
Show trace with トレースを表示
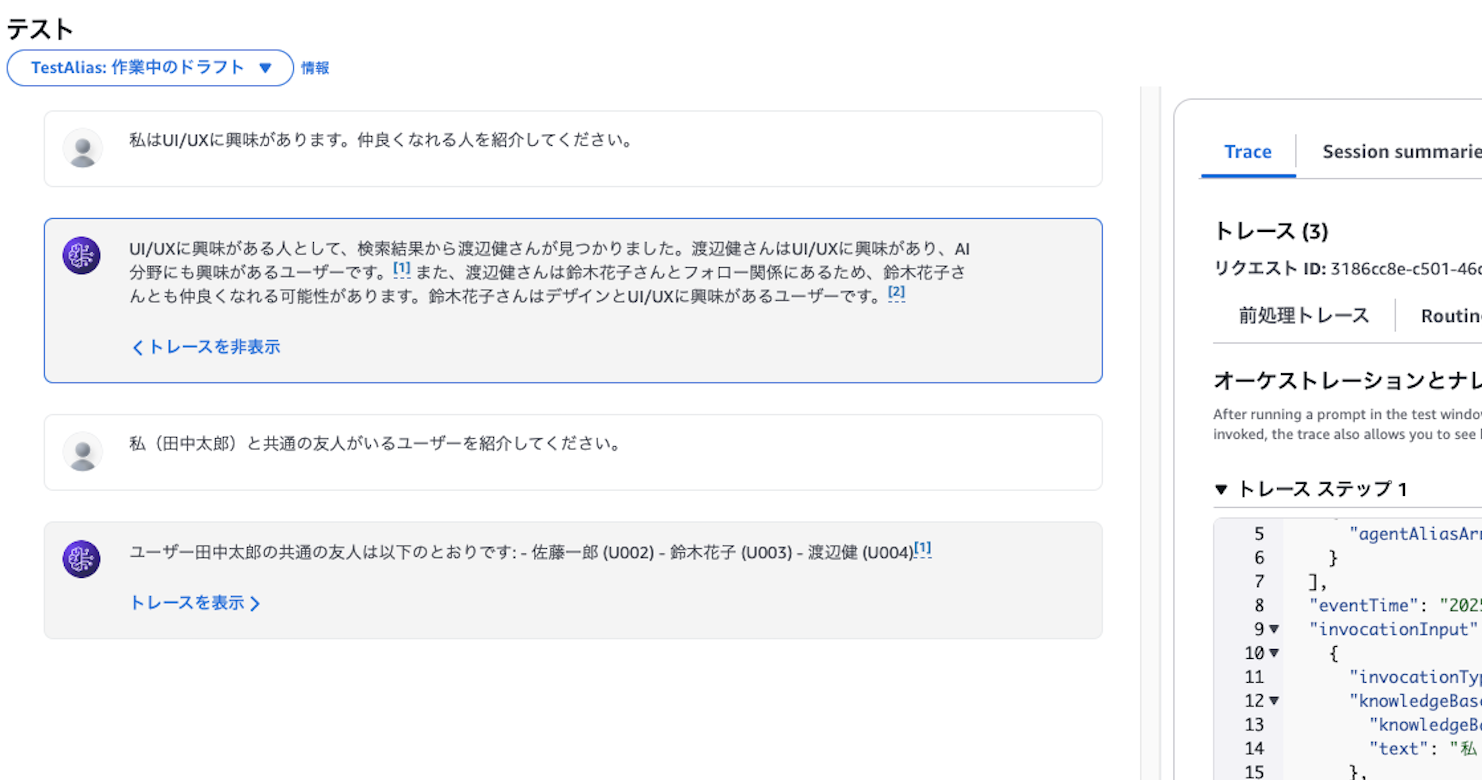(x=195, y=603)
